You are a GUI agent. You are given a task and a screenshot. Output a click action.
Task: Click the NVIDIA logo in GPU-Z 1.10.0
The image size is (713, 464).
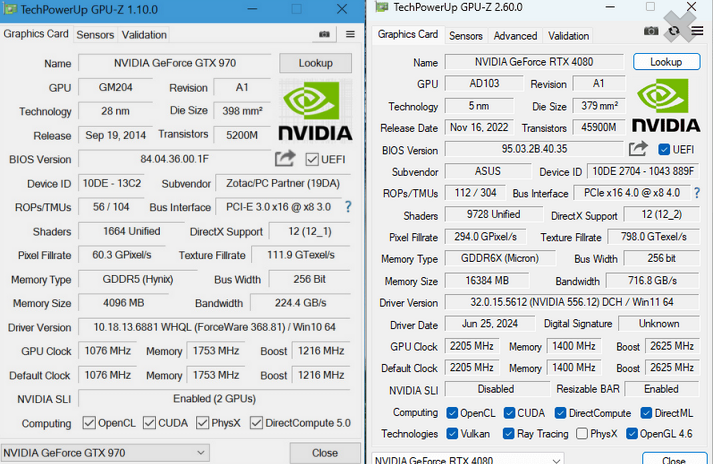[315, 110]
